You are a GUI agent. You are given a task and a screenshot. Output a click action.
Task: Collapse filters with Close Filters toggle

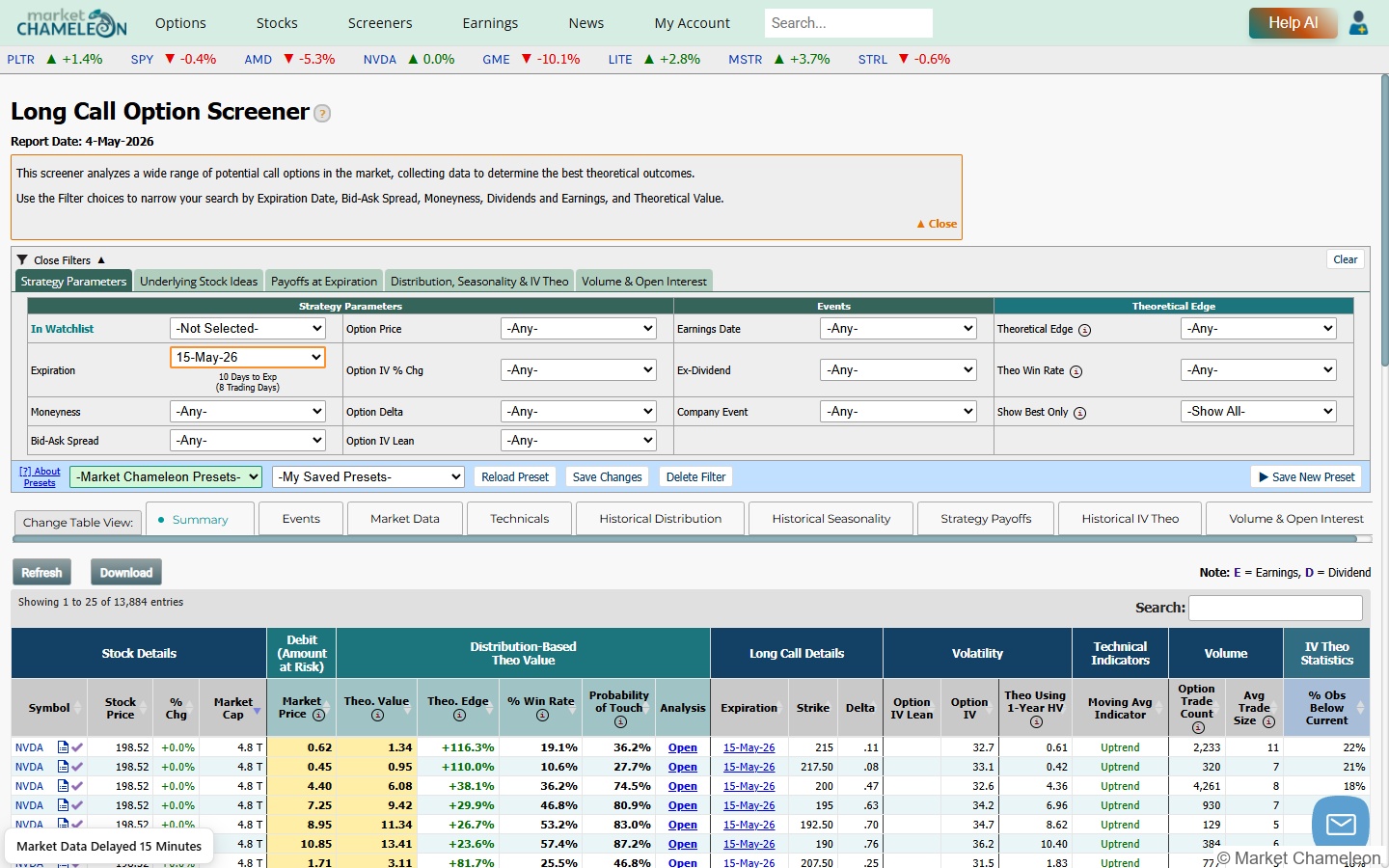62,260
